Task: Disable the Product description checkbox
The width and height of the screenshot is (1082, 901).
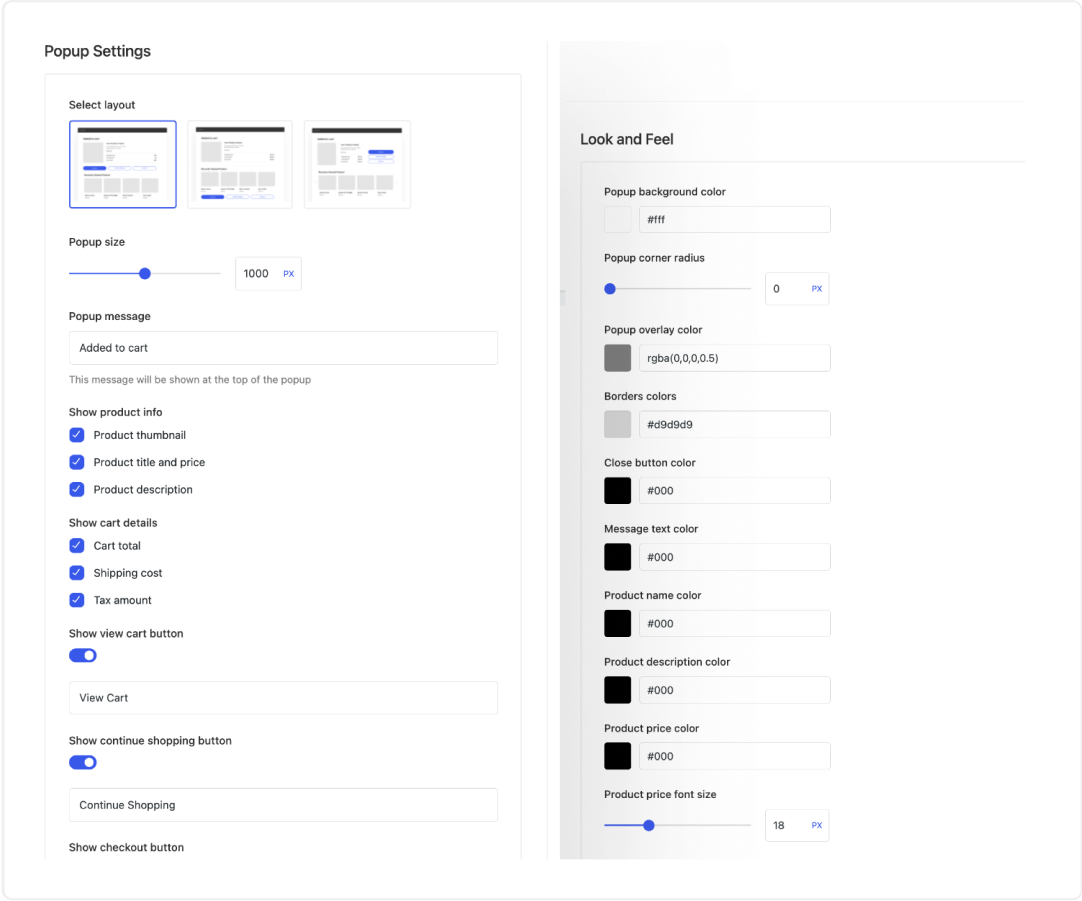Action: pyautogui.click(x=76, y=489)
